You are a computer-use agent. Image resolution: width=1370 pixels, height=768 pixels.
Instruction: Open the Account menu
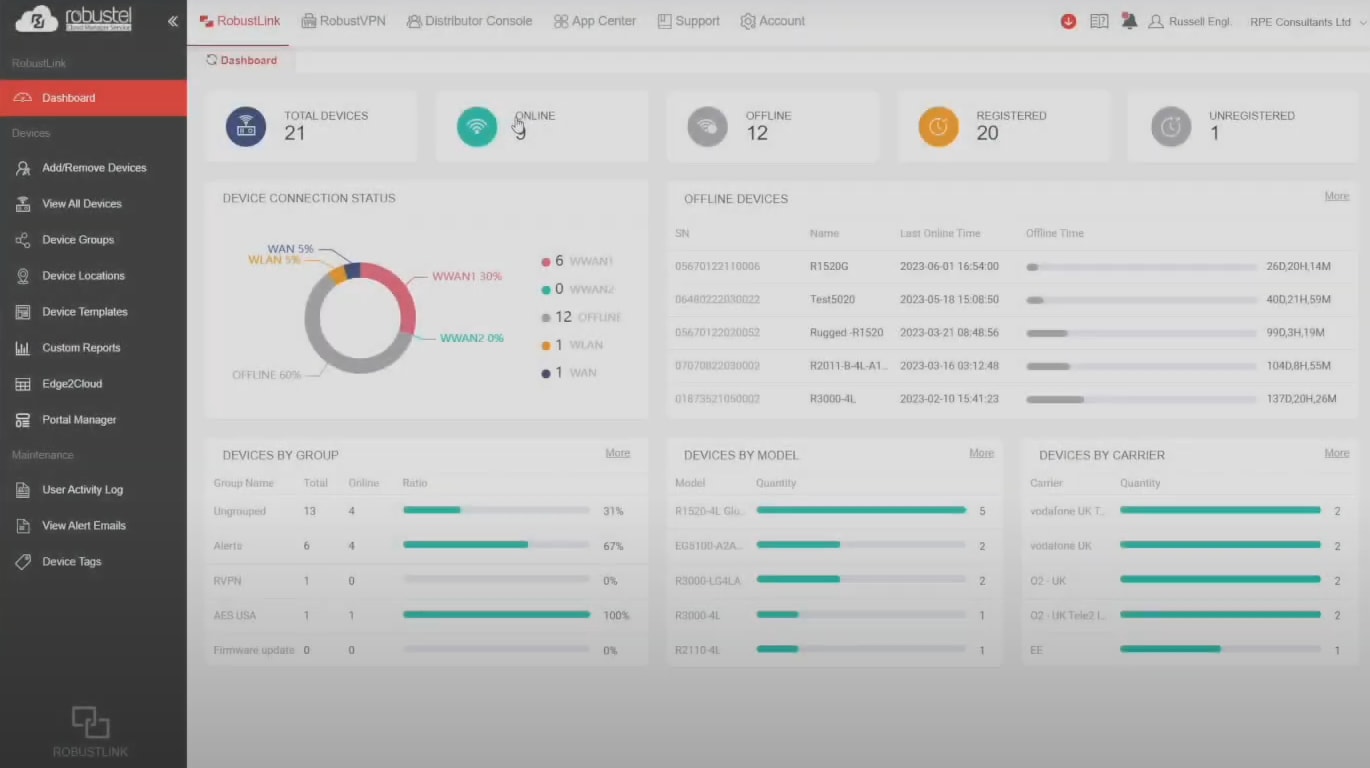click(773, 21)
